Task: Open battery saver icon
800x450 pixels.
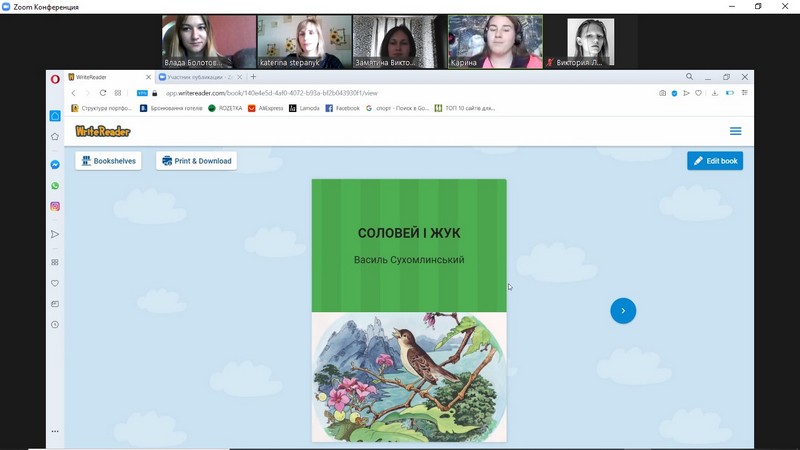Action: pyautogui.click(x=730, y=93)
